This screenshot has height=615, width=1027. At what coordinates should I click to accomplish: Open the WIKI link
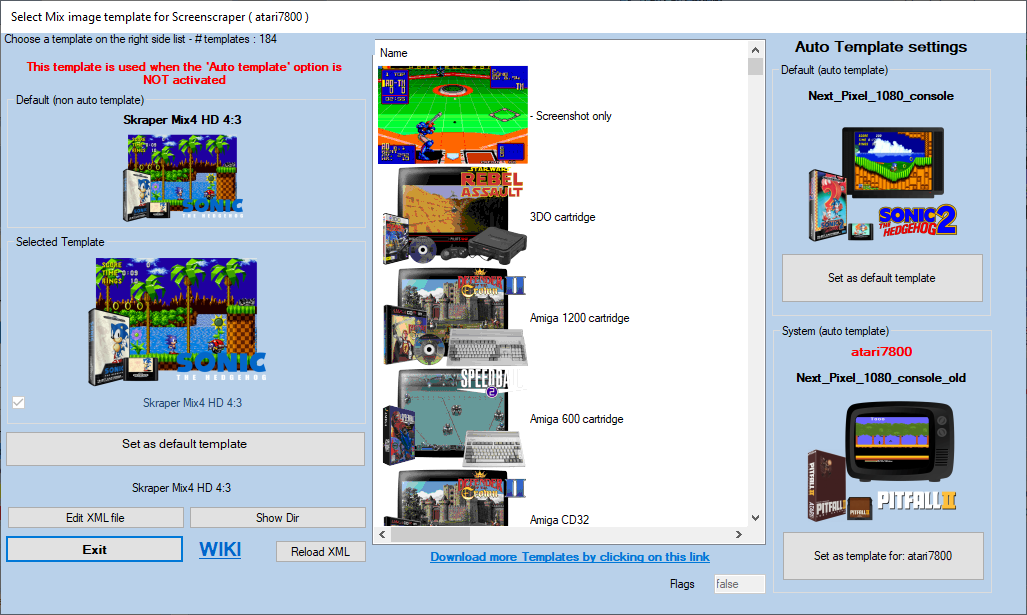[x=220, y=549]
